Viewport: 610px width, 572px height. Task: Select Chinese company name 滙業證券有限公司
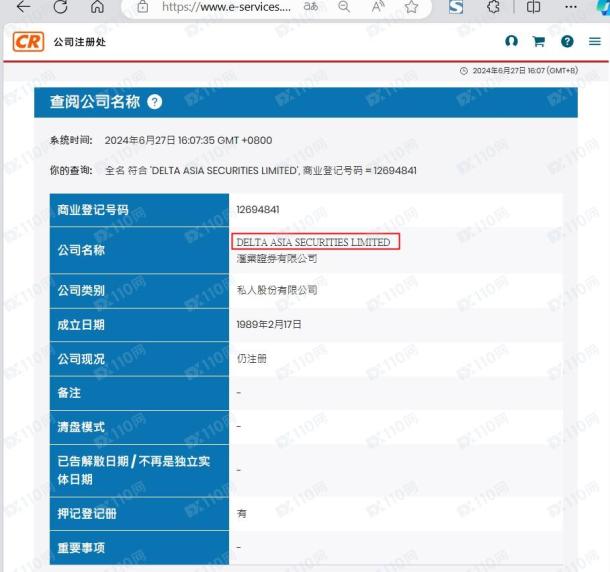[x=277, y=258]
